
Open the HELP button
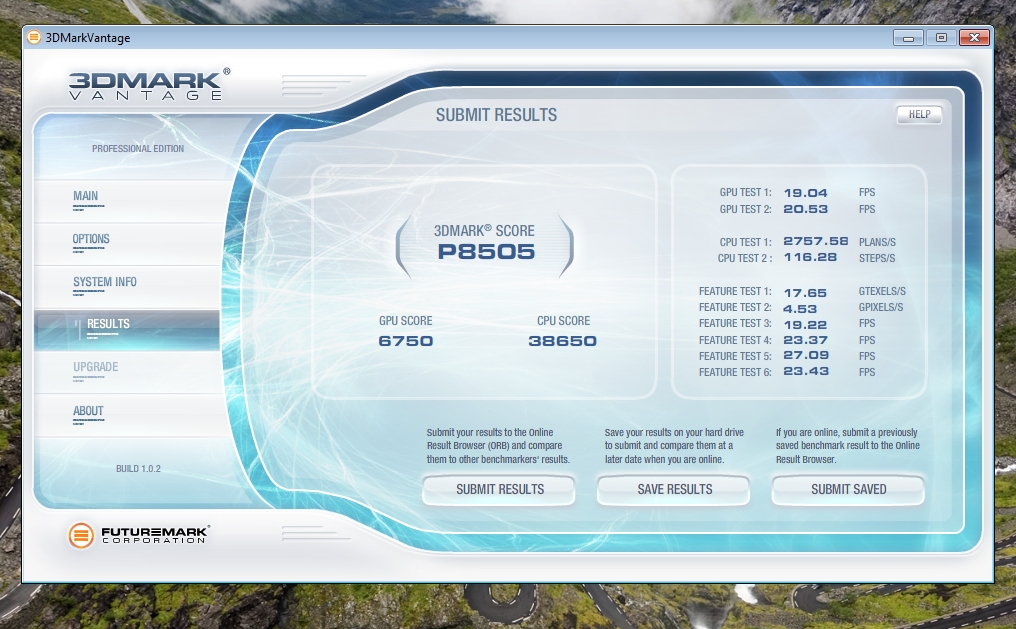919,115
